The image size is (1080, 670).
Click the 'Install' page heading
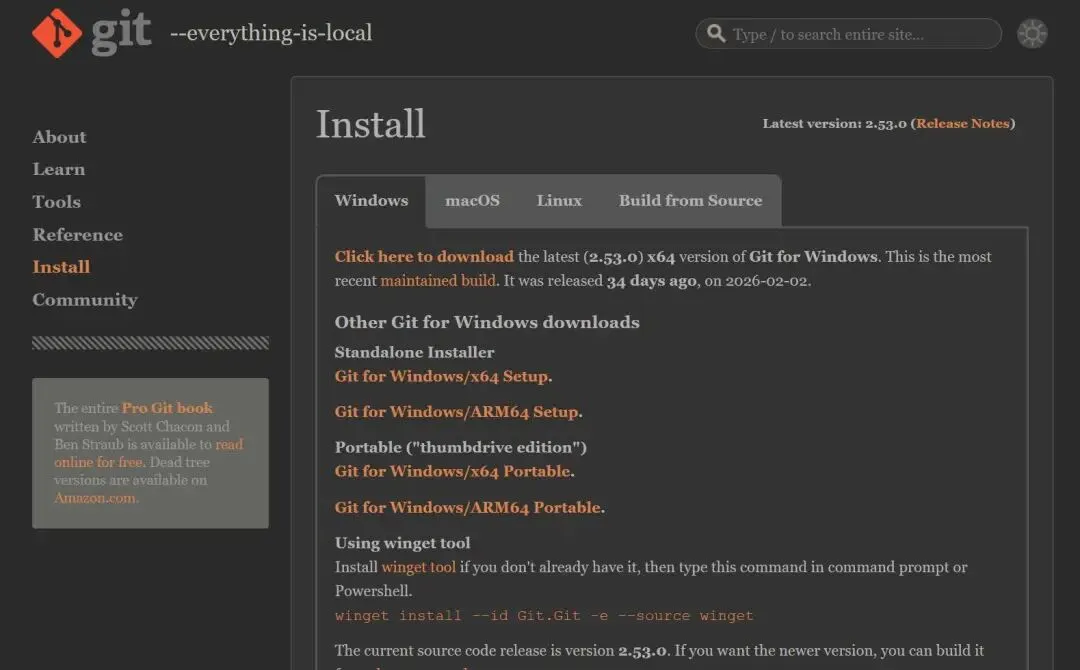pos(371,124)
